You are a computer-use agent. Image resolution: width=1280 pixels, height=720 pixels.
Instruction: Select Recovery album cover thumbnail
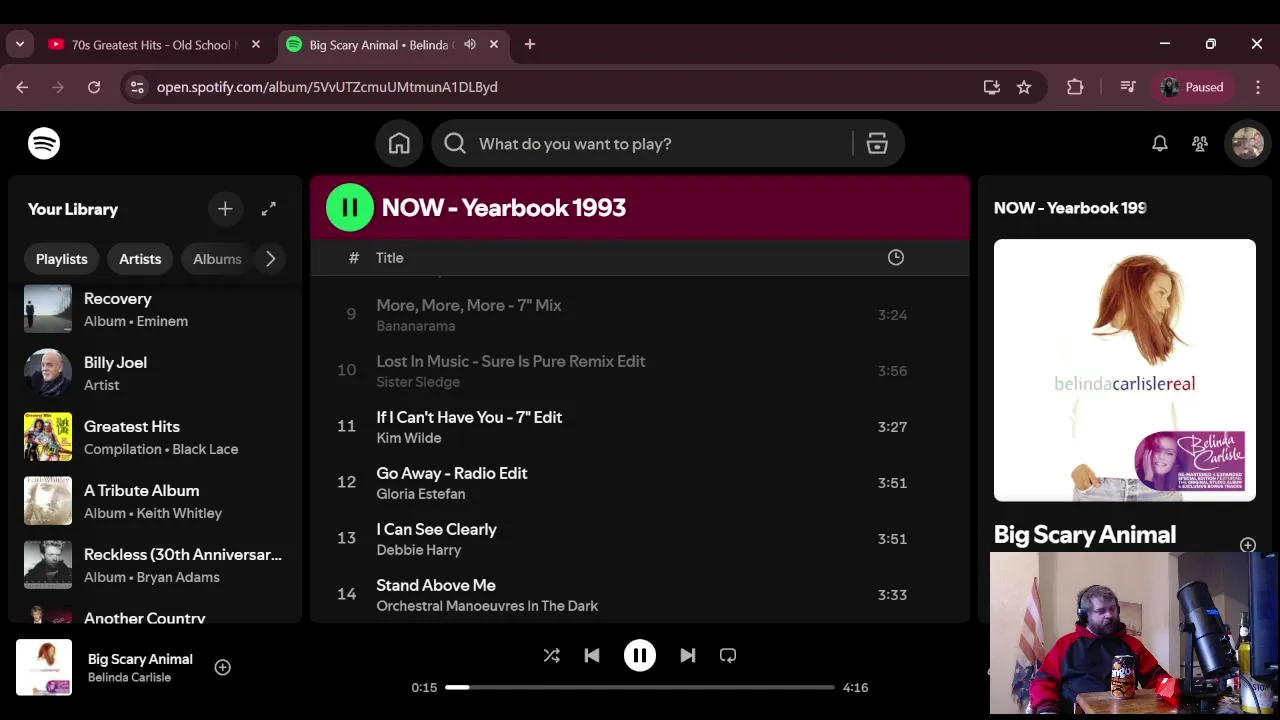pos(48,308)
